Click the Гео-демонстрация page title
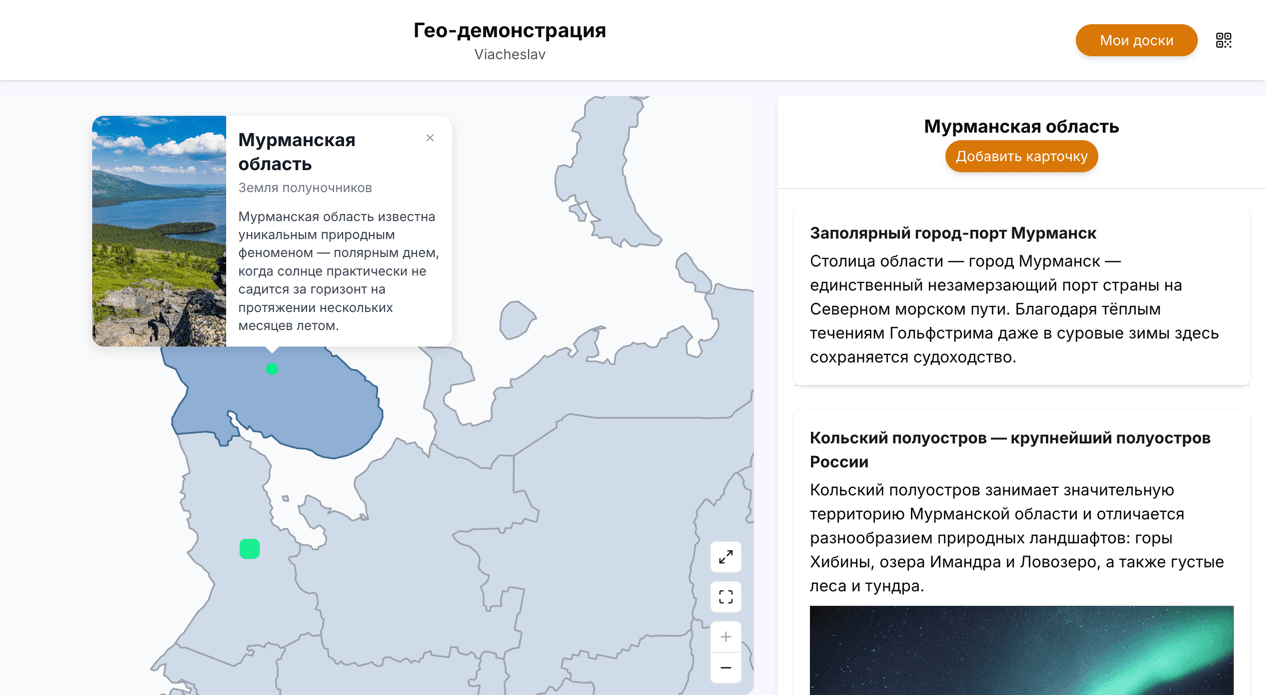This screenshot has width=1266, height=695. tap(510, 30)
